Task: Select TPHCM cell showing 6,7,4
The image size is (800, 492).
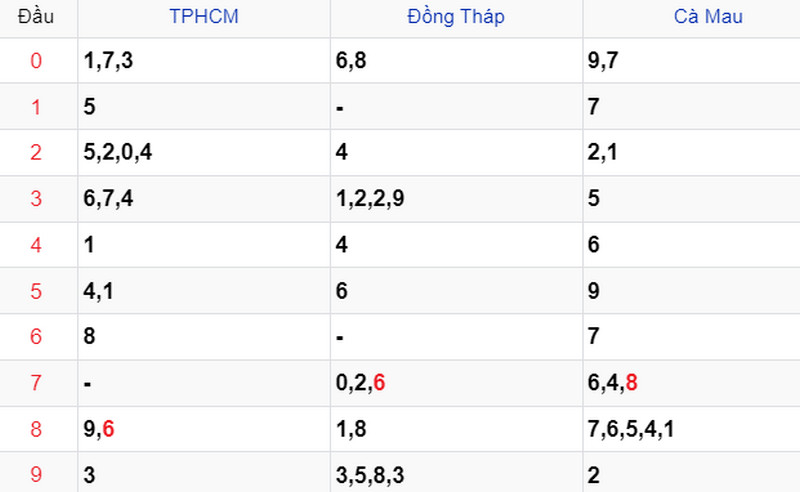Action: pyautogui.click(x=204, y=199)
